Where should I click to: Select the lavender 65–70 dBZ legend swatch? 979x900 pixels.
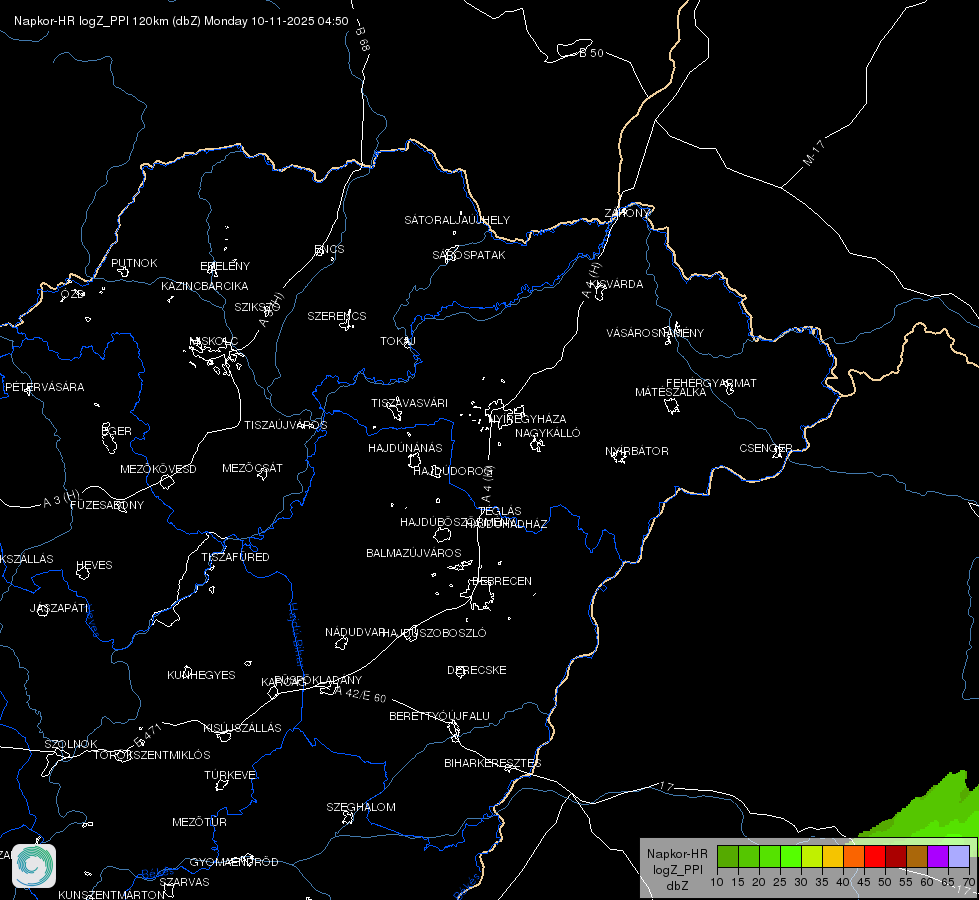coord(958,857)
